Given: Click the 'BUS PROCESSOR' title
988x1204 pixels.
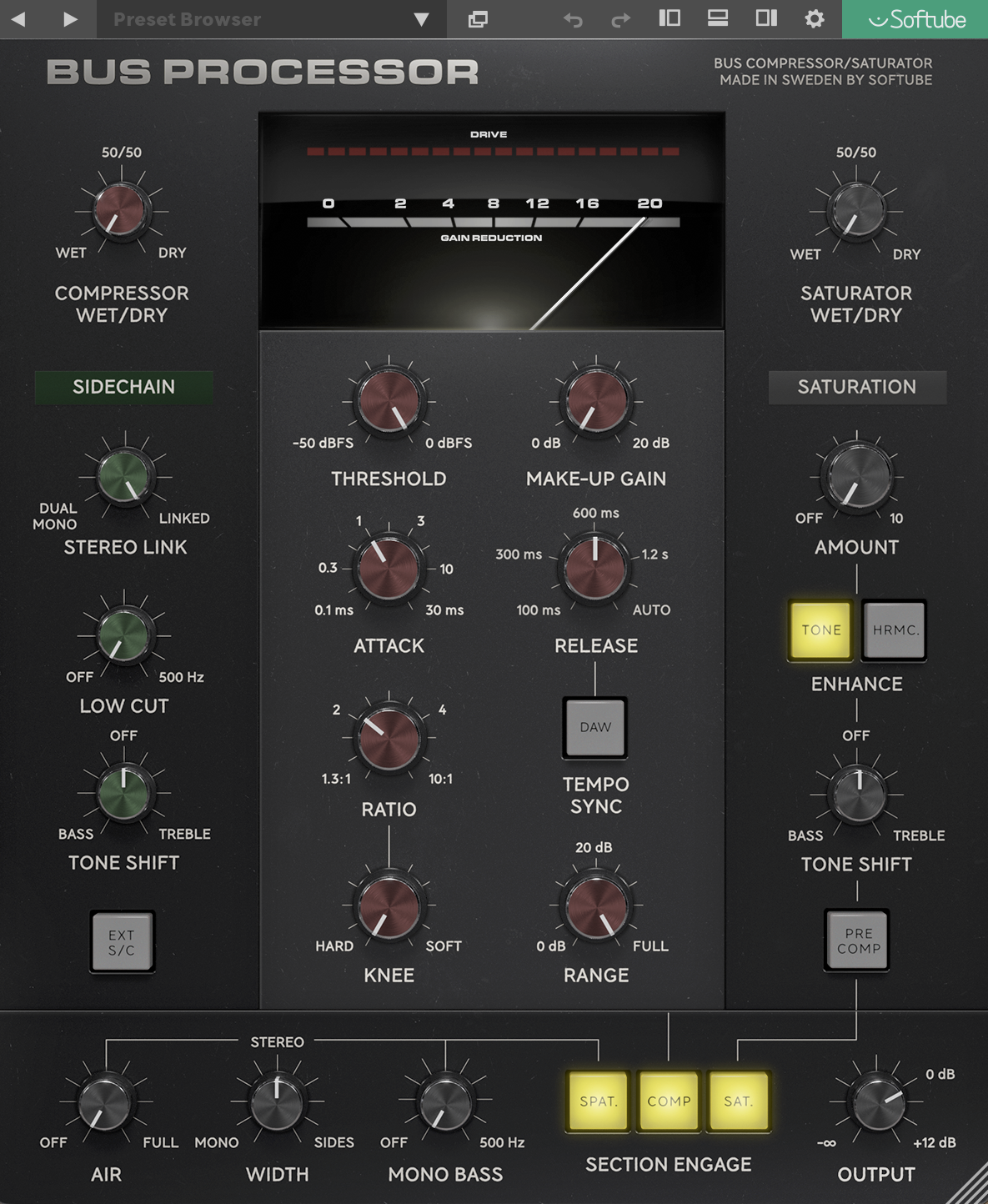Looking at the screenshot, I should [263, 73].
